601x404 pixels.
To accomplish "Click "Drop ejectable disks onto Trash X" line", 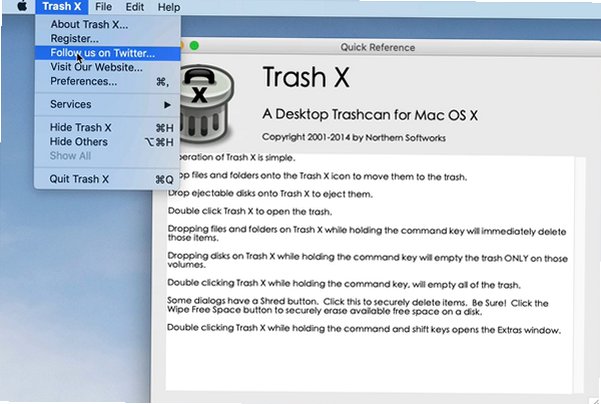I will (x=270, y=194).
